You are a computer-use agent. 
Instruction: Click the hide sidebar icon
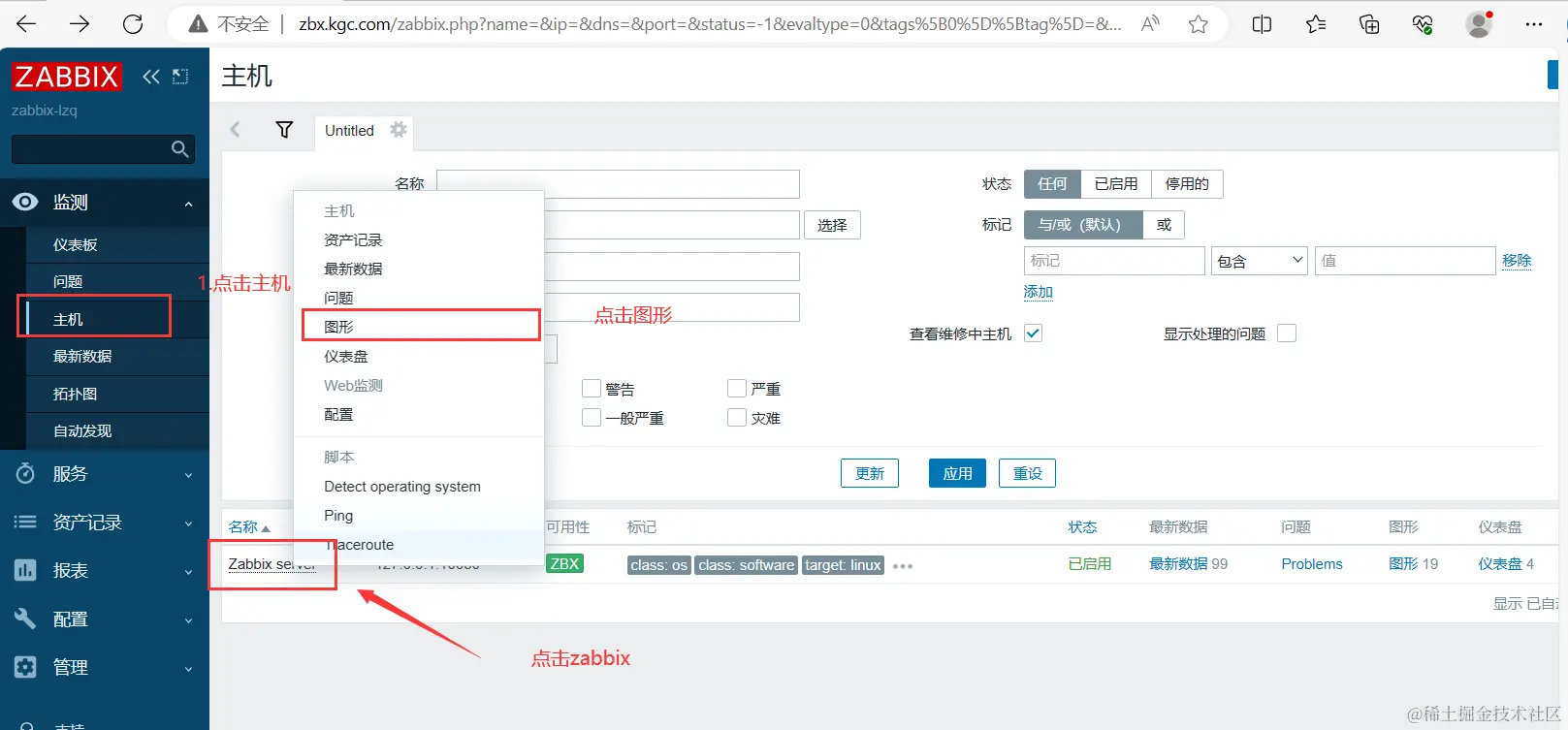tap(180, 77)
